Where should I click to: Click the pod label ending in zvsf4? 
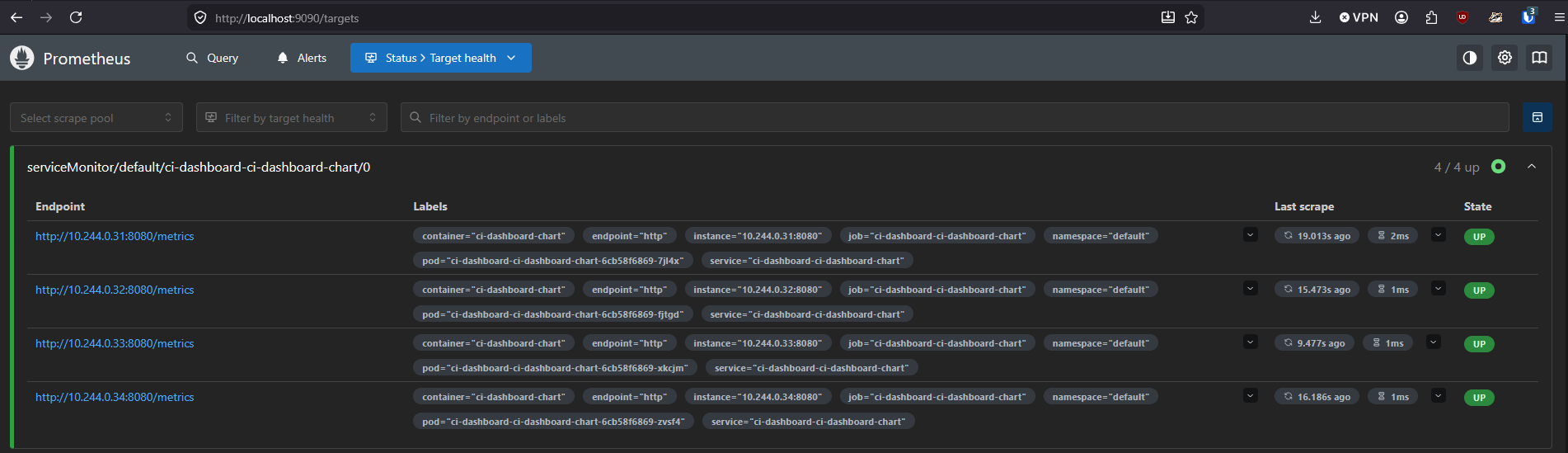click(x=553, y=422)
